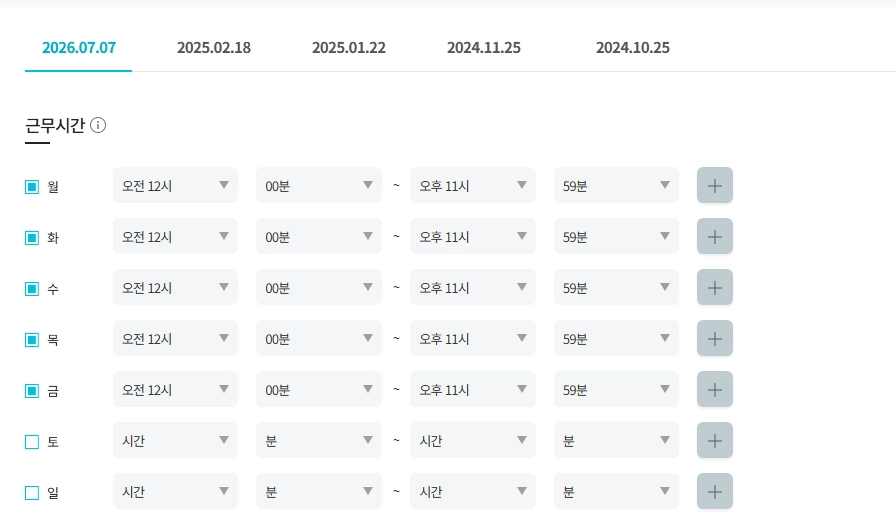The height and width of the screenshot is (522, 896).
Task: Add a time slot for 월 with plus
Action: click(x=714, y=185)
